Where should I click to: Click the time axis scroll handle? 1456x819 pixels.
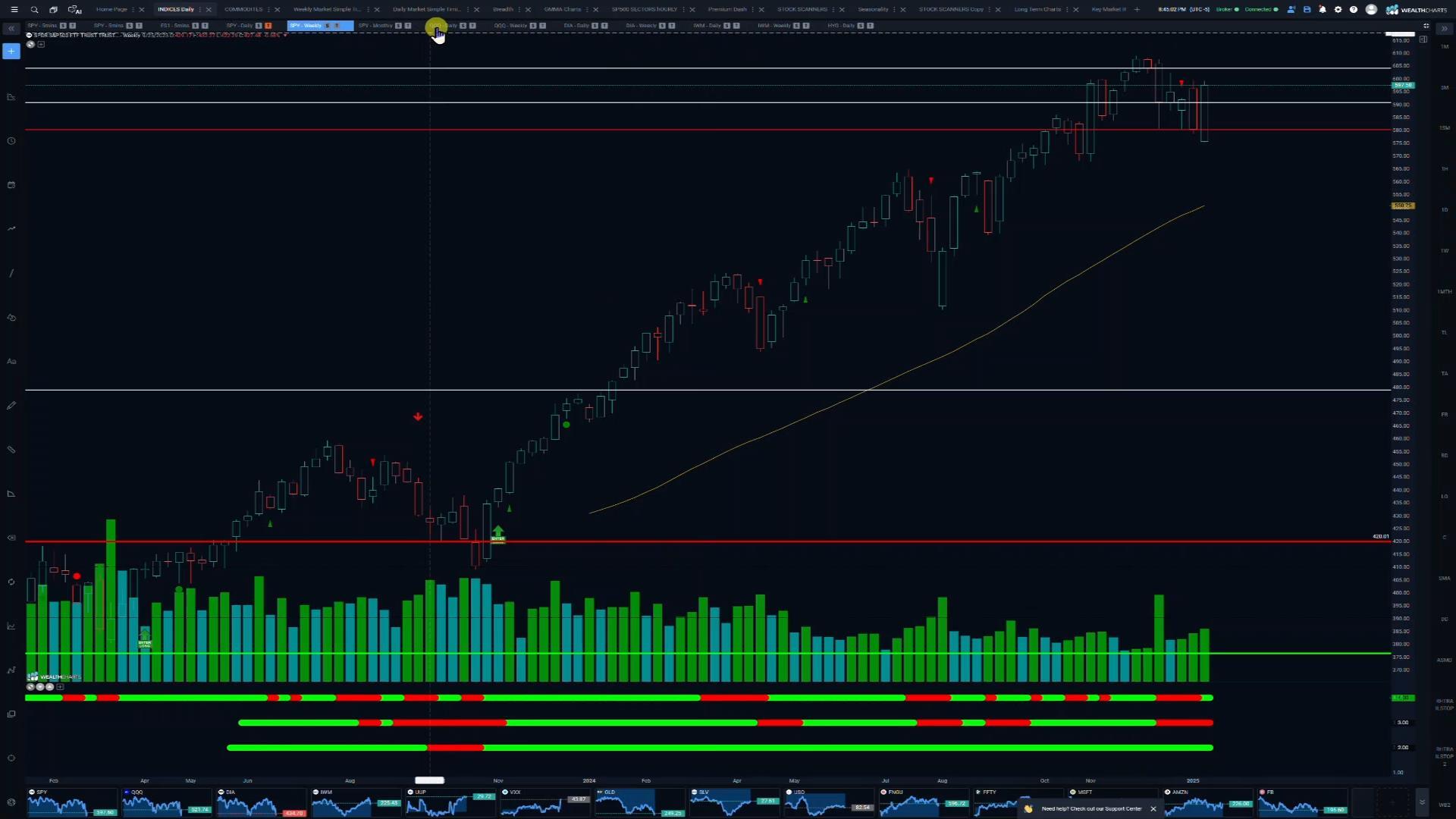pyautogui.click(x=429, y=780)
